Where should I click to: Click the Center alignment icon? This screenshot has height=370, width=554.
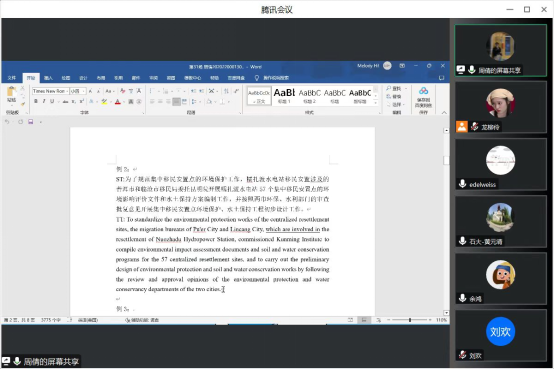coord(160,102)
